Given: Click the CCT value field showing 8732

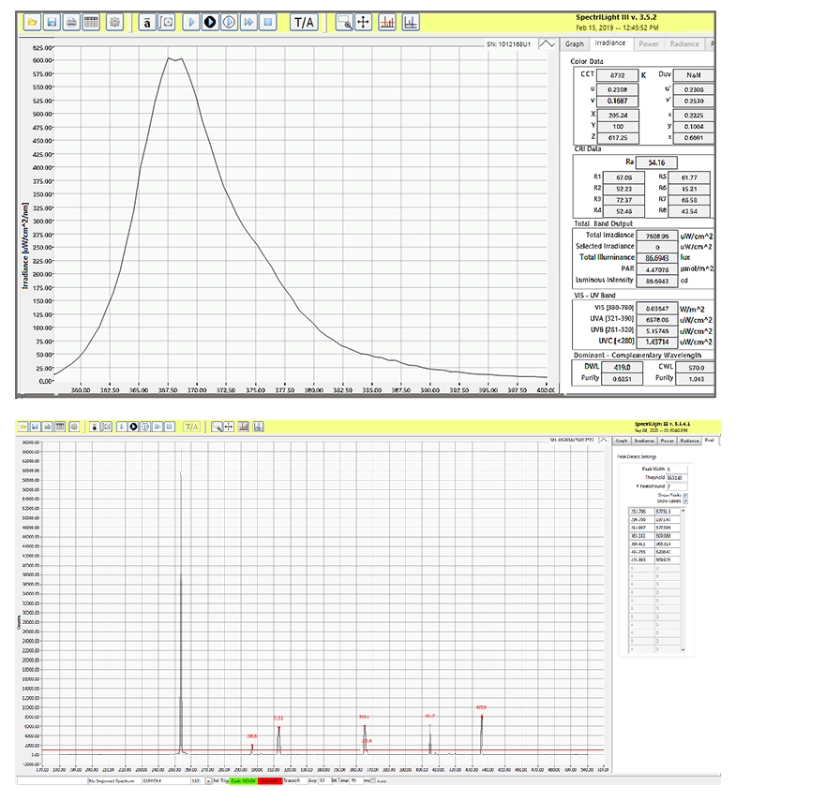Looking at the screenshot, I should (x=617, y=76).
